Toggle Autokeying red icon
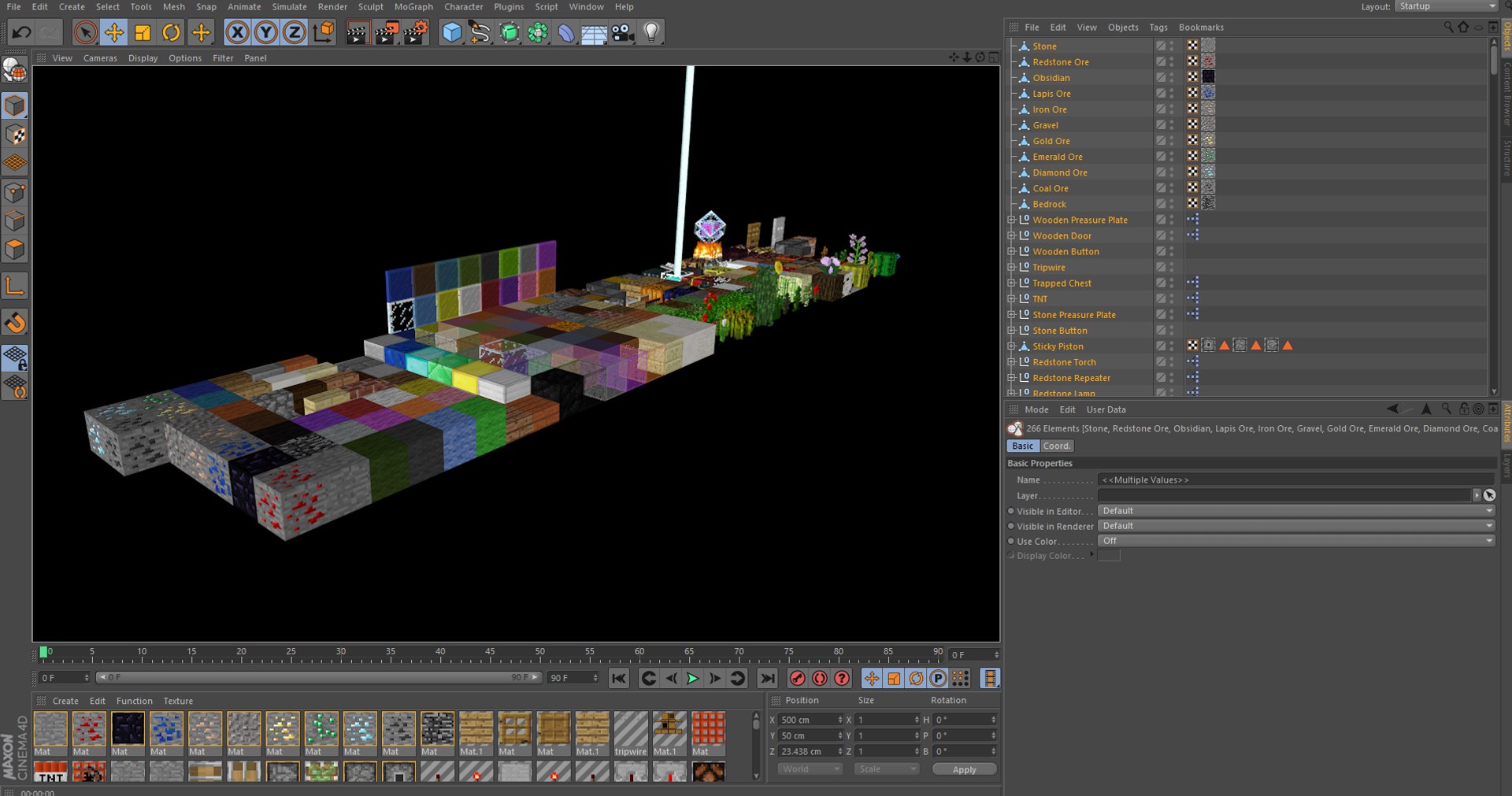The height and width of the screenshot is (796, 1512). click(x=820, y=678)
